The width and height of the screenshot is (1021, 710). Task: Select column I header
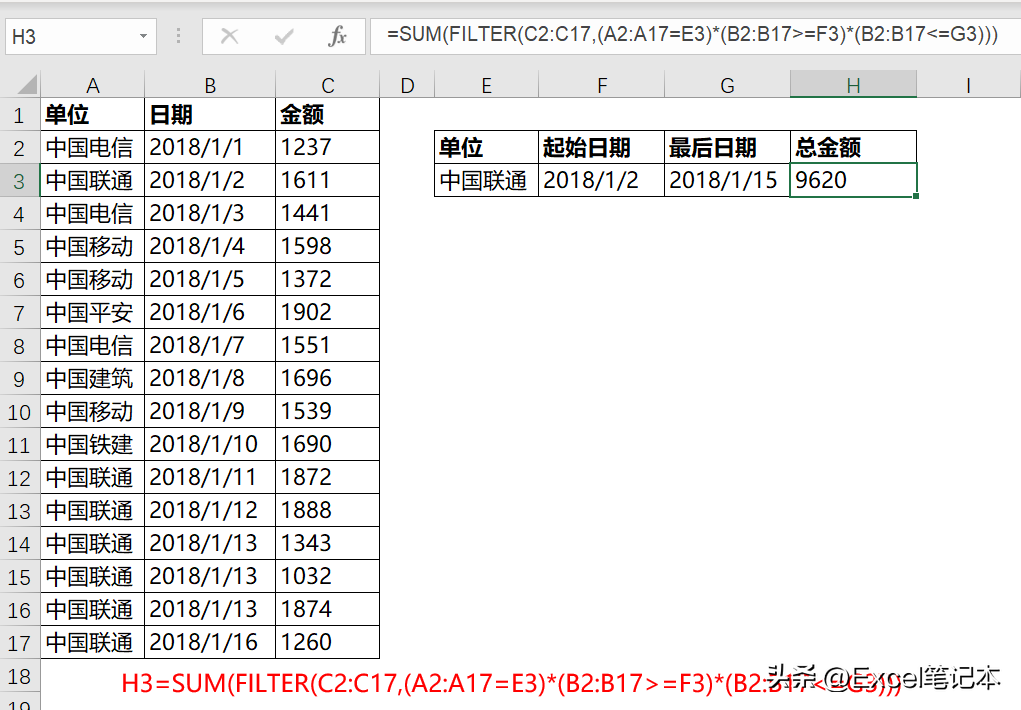pyautogui.click(x=968, y=85)
